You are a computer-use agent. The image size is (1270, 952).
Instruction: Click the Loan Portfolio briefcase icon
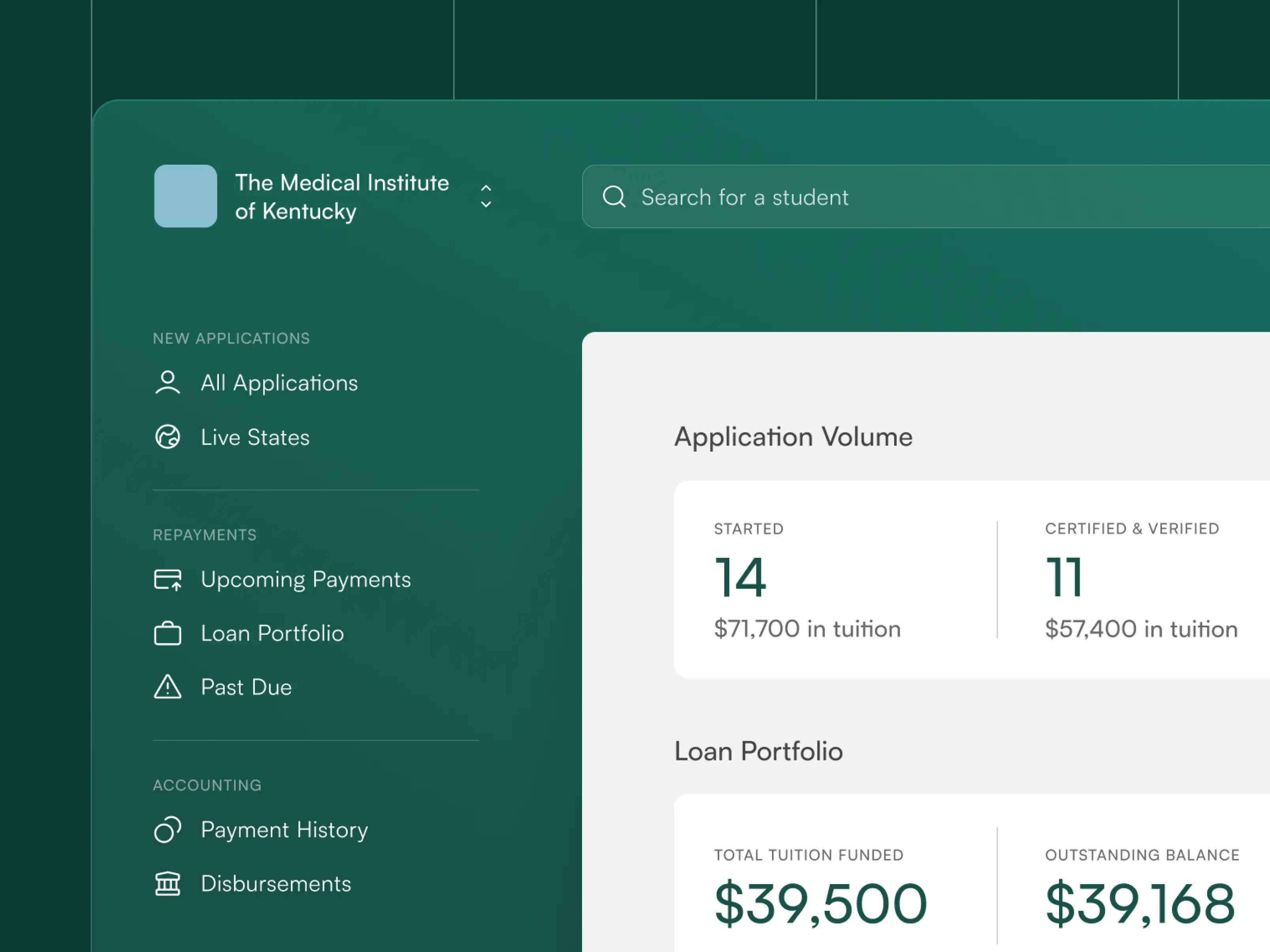(168, 634)
